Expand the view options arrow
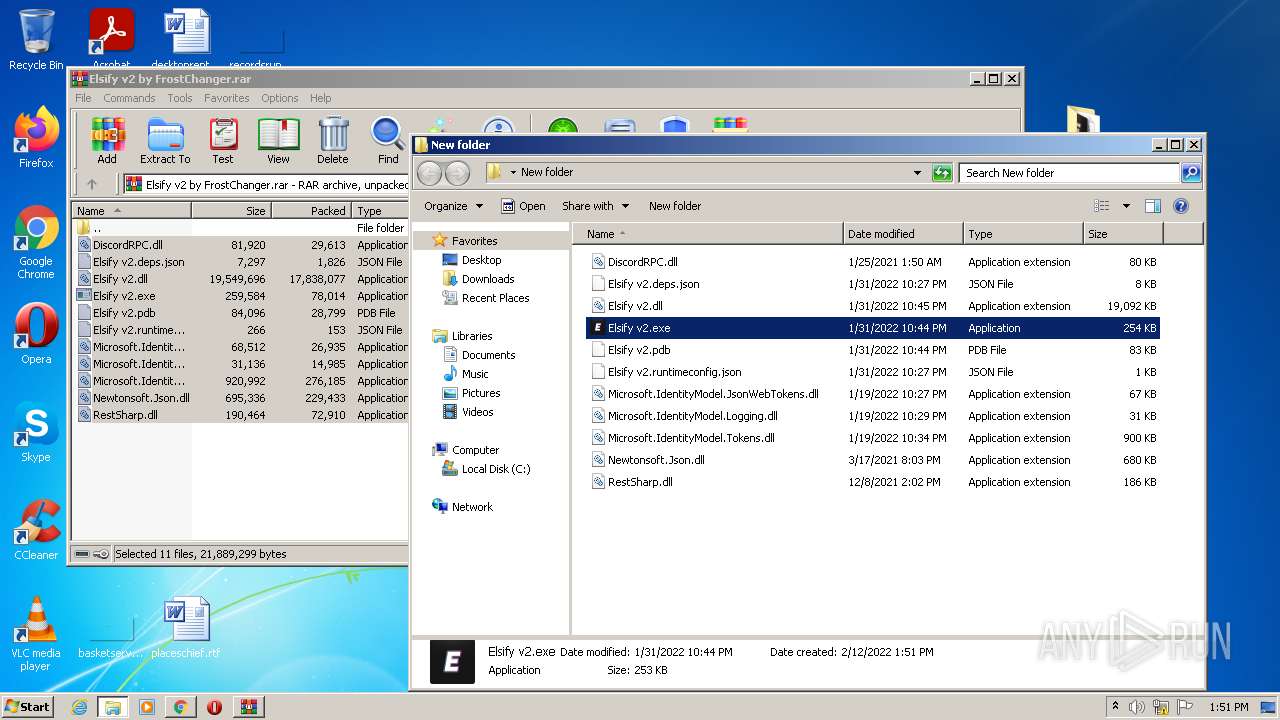The image size is (1280, 720). point(1126,206)
